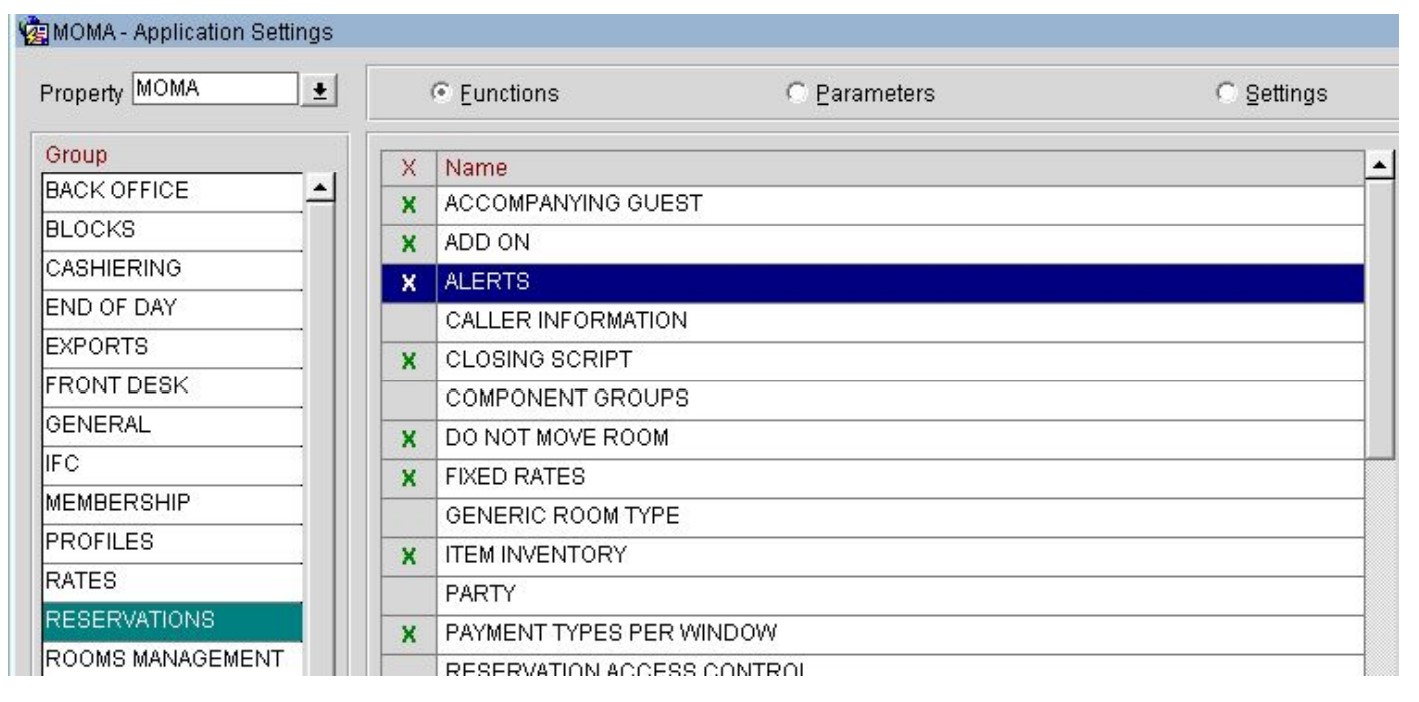1419x702 pixels.
Task: Click the ITEM INVENTORY function row
Action: (x=900, y=555)
